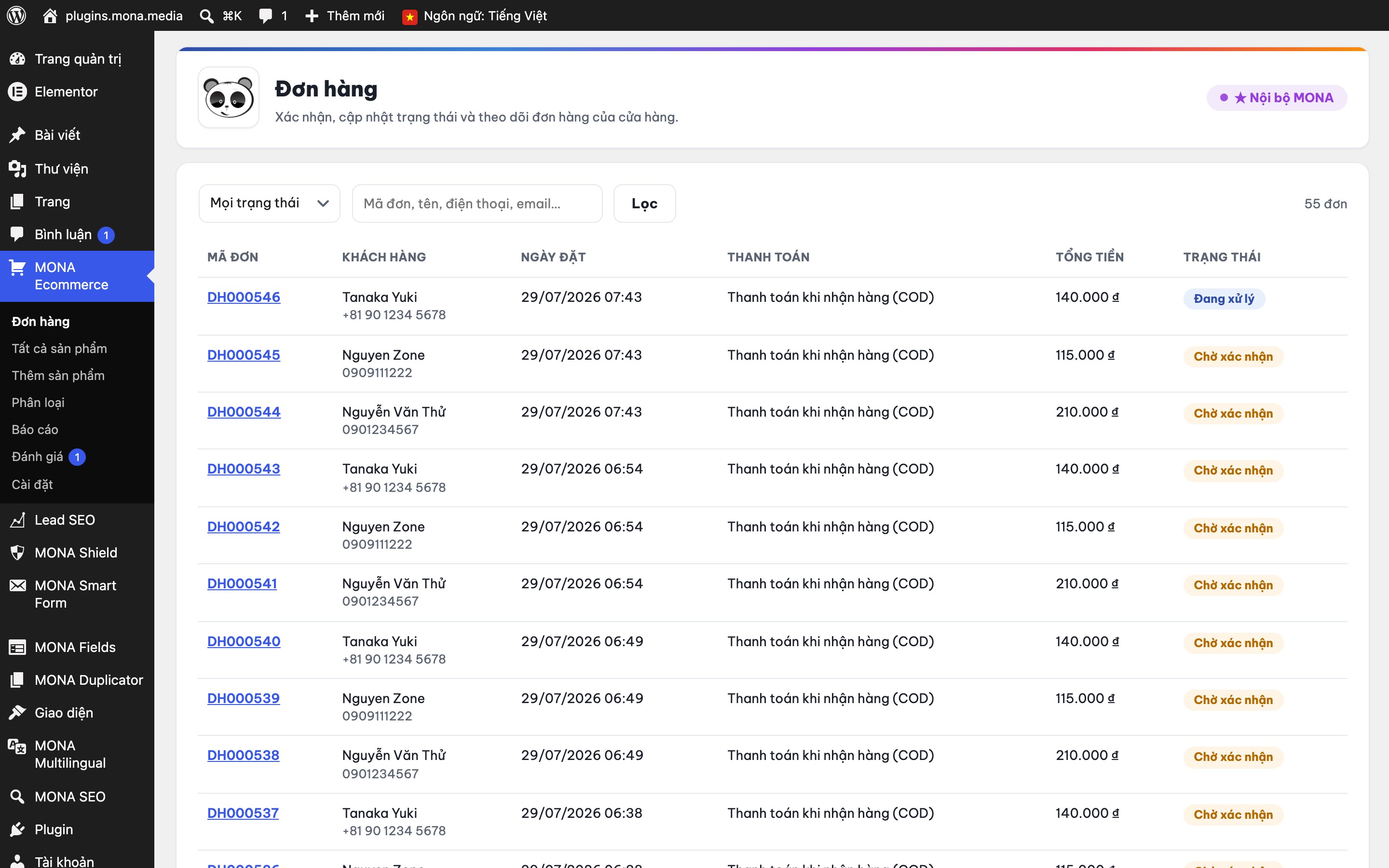Click the MONA SEO magnifier icon
Viewport: 1389px width, 868px height.
click(17, 797)
